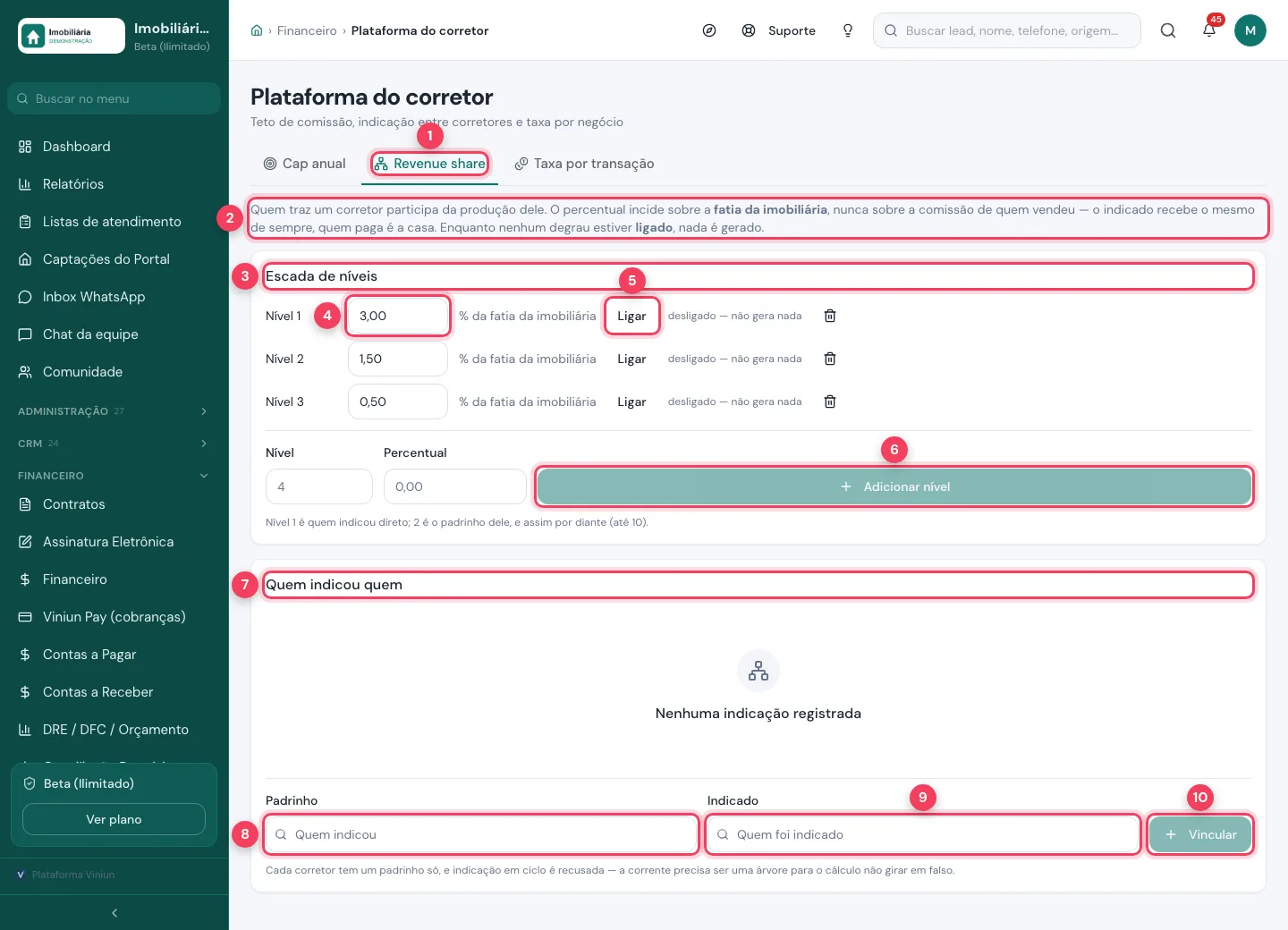Click the Adicionar nível button

click(894, 486)
